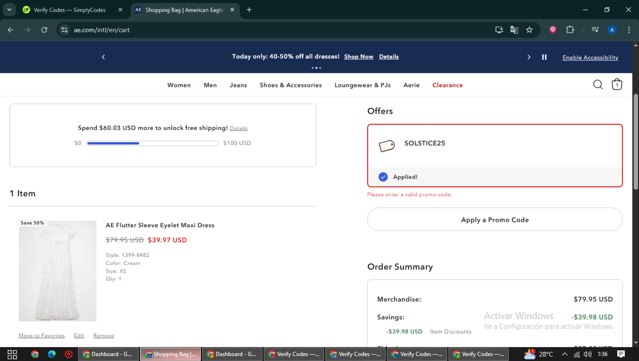The height and width of the screenshot is (361, 639).
Task: Click Apply a Promo Code button
Action: [x=495, y=220]
